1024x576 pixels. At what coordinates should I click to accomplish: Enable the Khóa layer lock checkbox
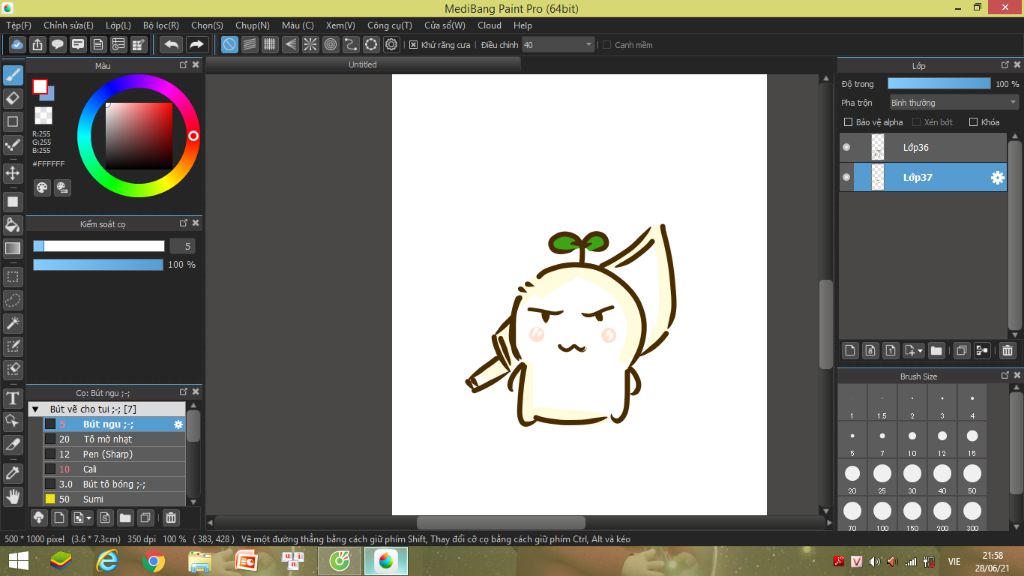[973, 122]
